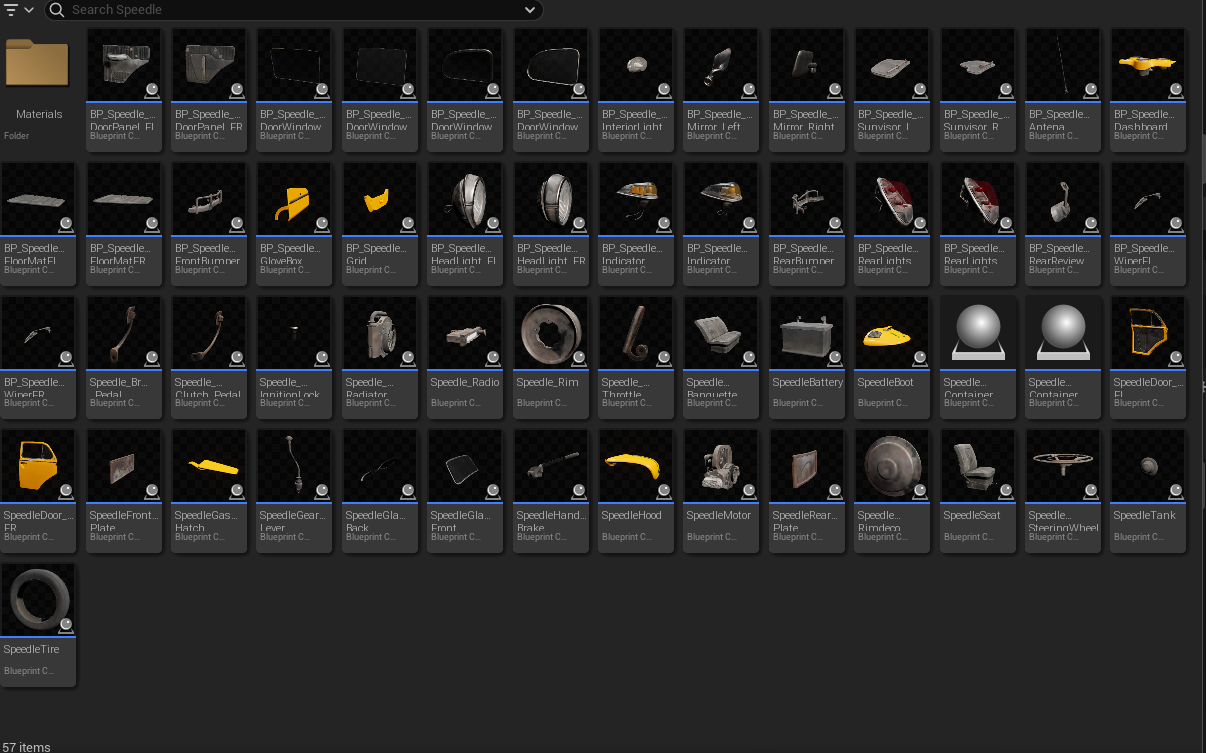Click the filter lines icon beside search
1206x753 pixels.
tap(12, 10)
